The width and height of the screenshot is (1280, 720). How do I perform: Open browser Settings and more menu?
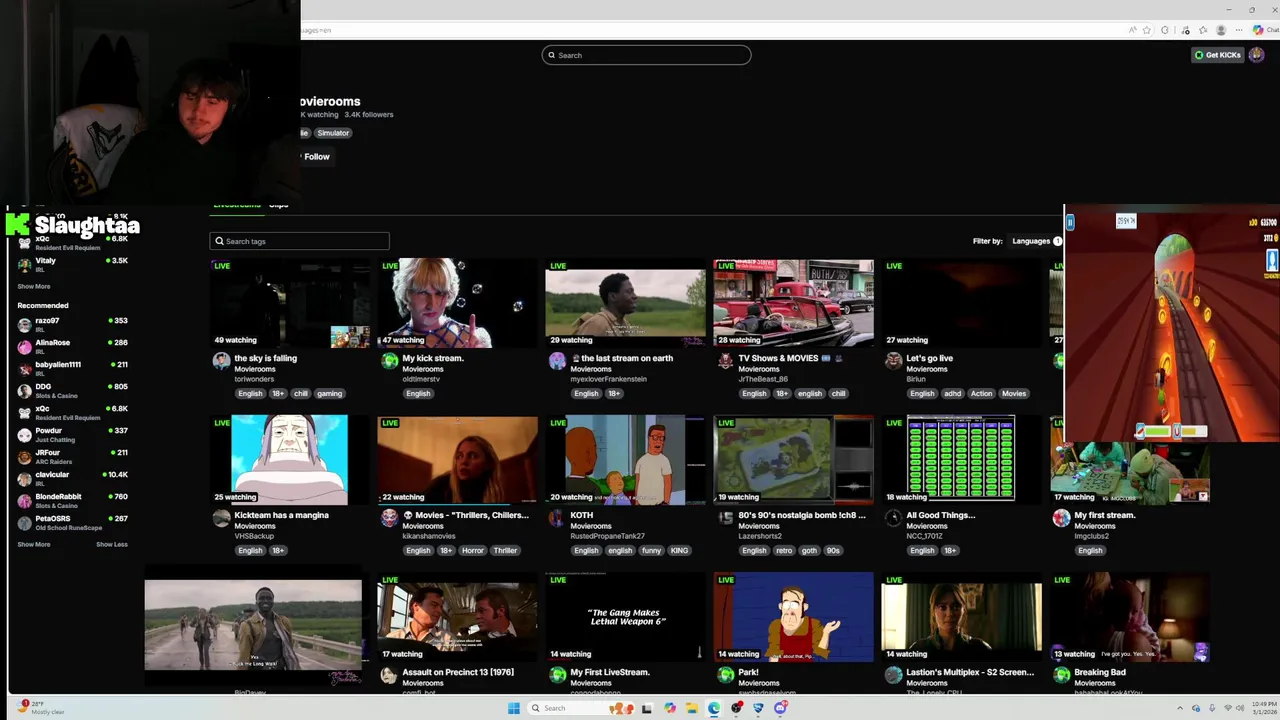click(1240, 30)
